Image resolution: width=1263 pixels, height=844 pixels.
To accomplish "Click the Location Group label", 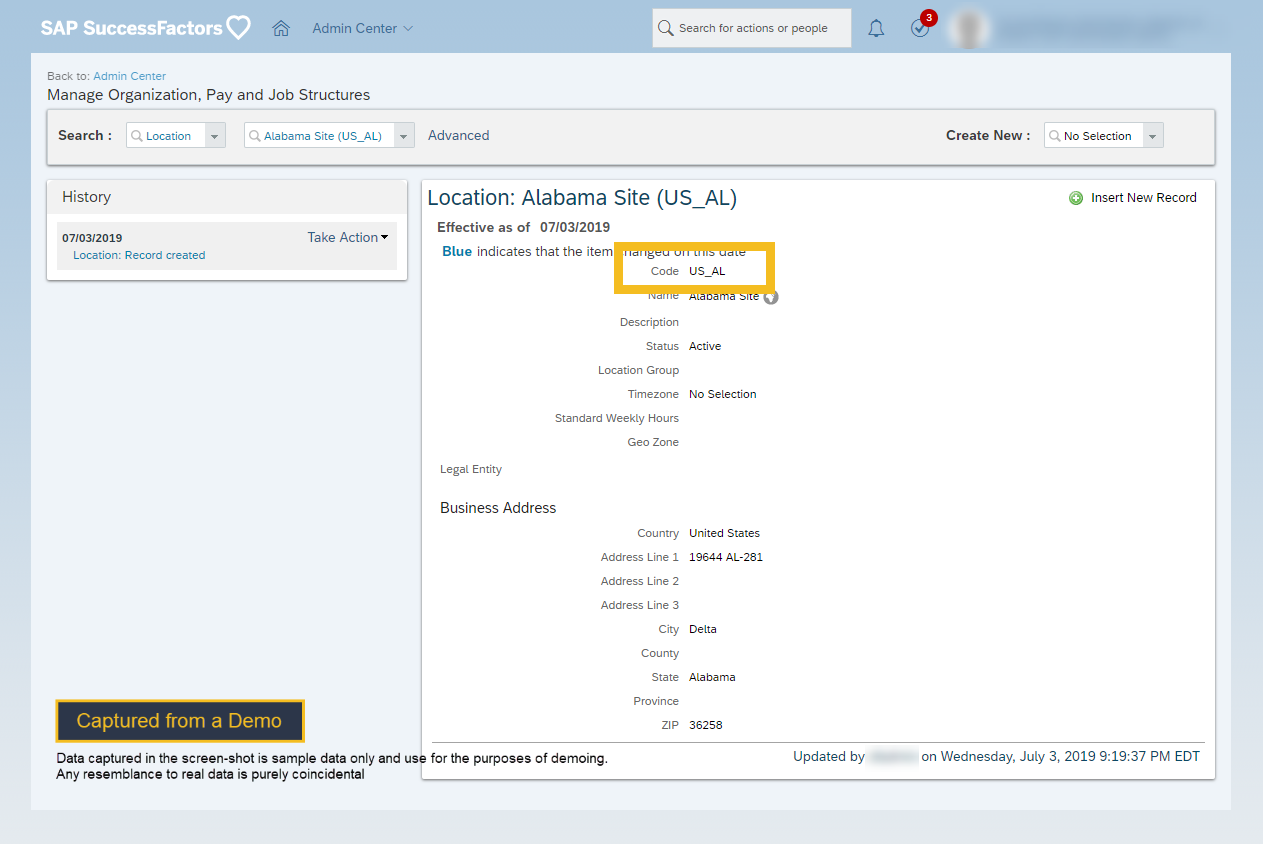I will [638, 370].
